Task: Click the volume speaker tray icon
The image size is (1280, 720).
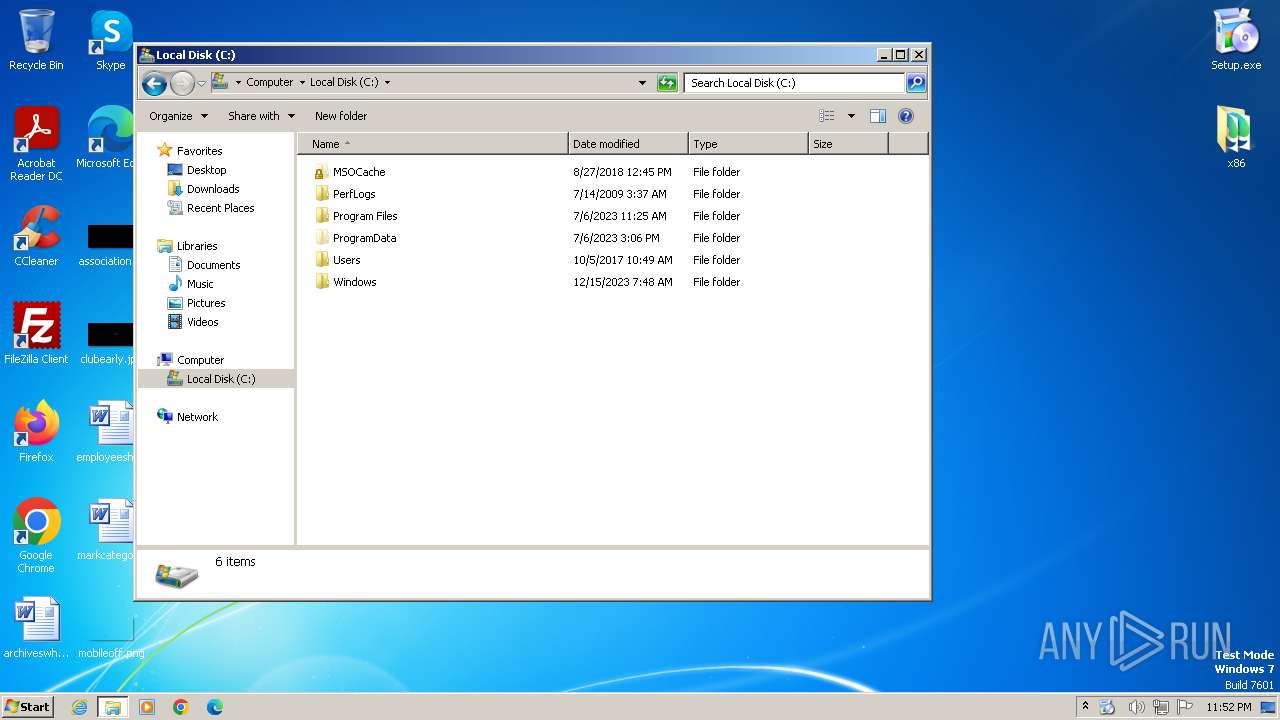Action: pos(1135,707)
